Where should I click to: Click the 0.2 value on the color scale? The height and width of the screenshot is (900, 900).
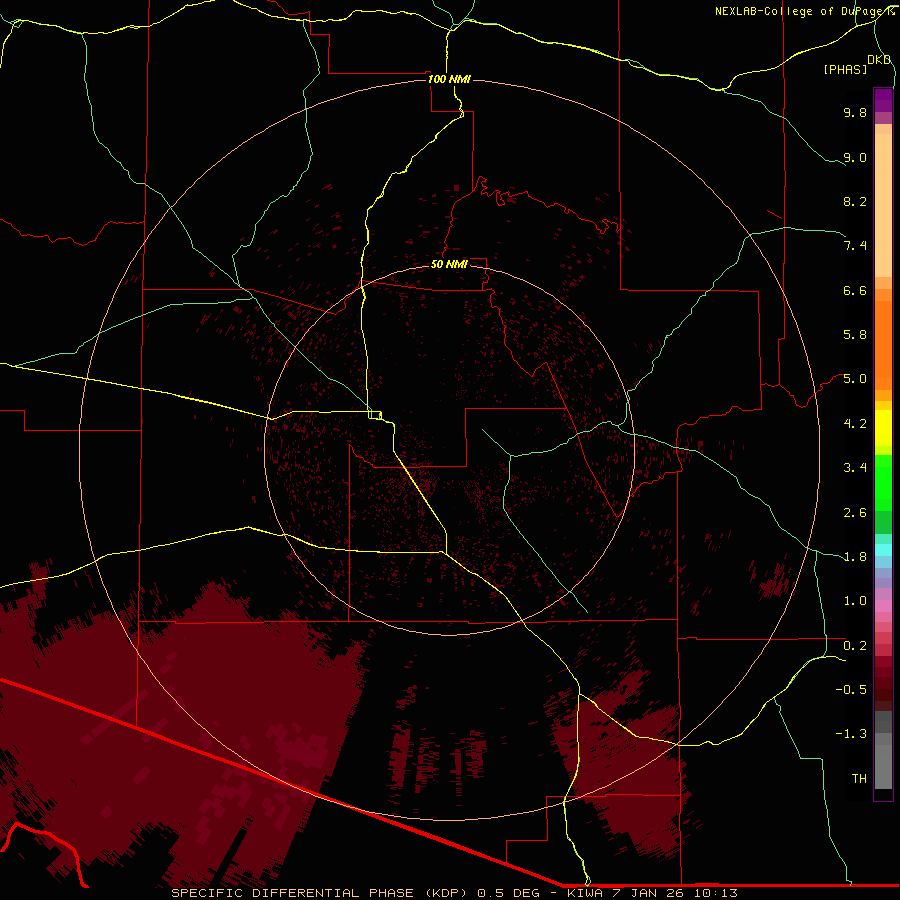click(x=855, y=646)
